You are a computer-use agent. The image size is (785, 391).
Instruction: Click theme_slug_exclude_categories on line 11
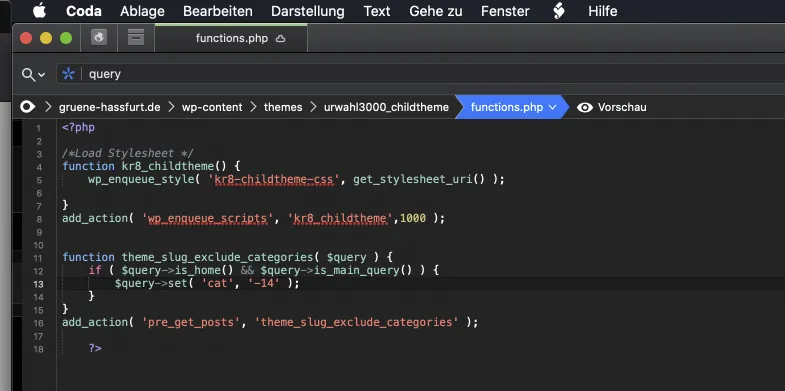tap(218, 257)
